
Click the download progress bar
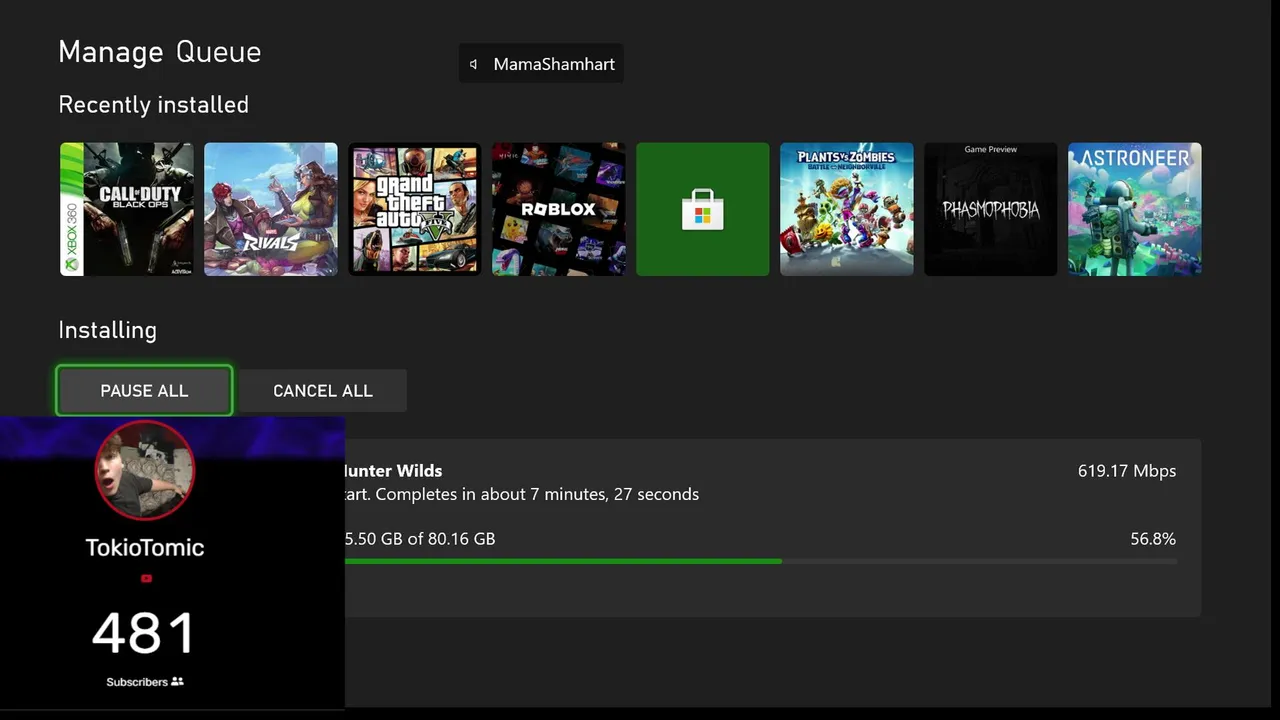point(760,562)
